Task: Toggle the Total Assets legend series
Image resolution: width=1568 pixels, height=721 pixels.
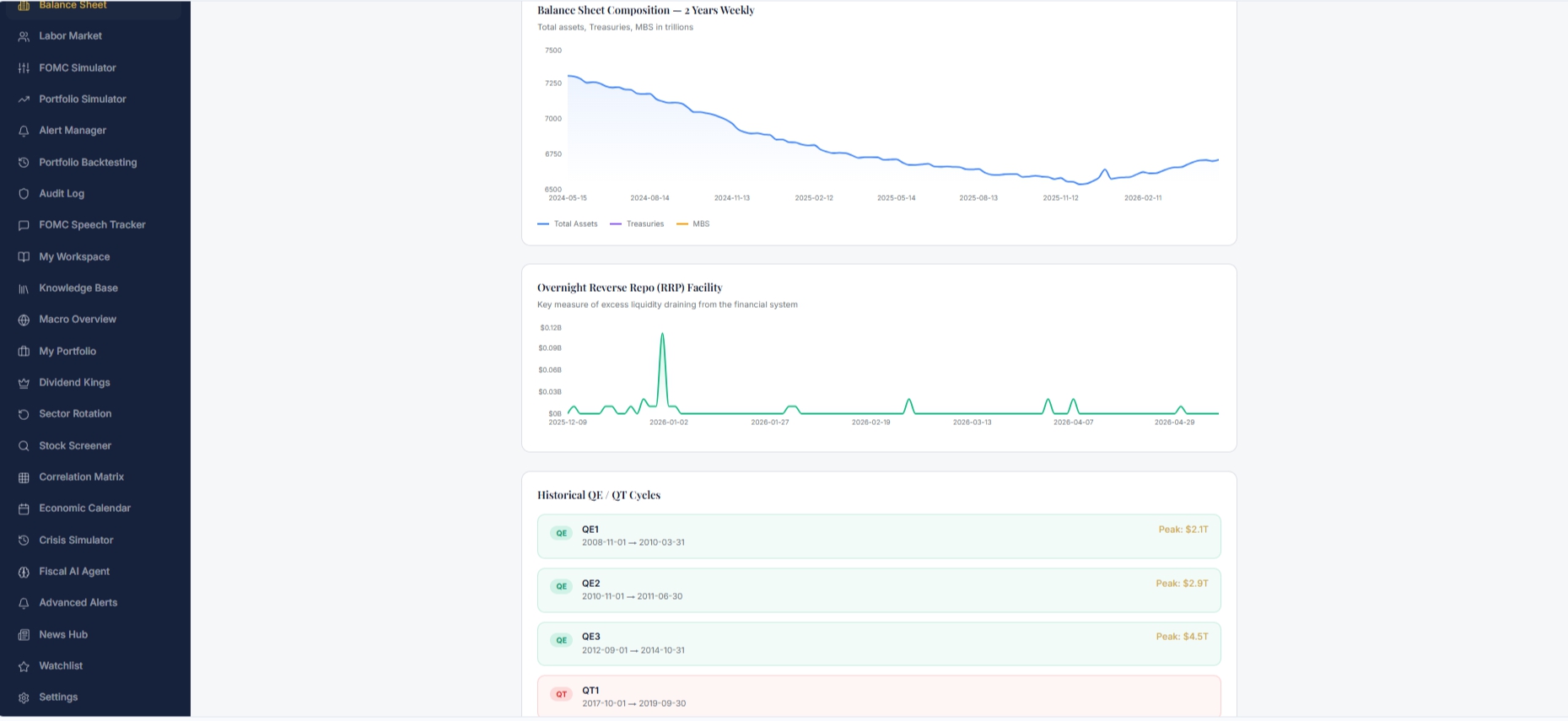Action: point(568,224)
